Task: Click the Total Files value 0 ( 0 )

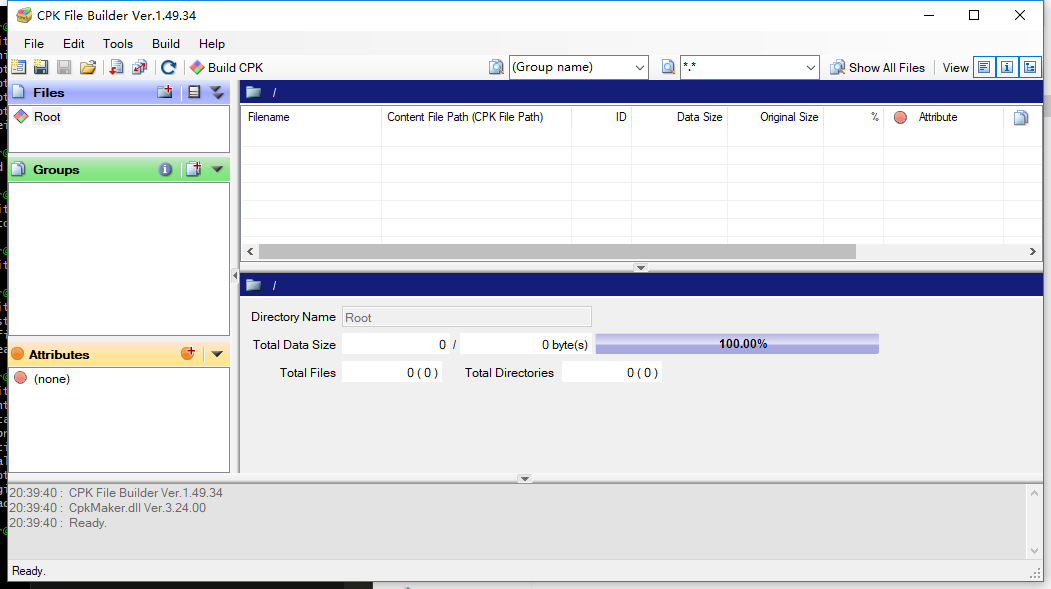Action: coord(391,373)
